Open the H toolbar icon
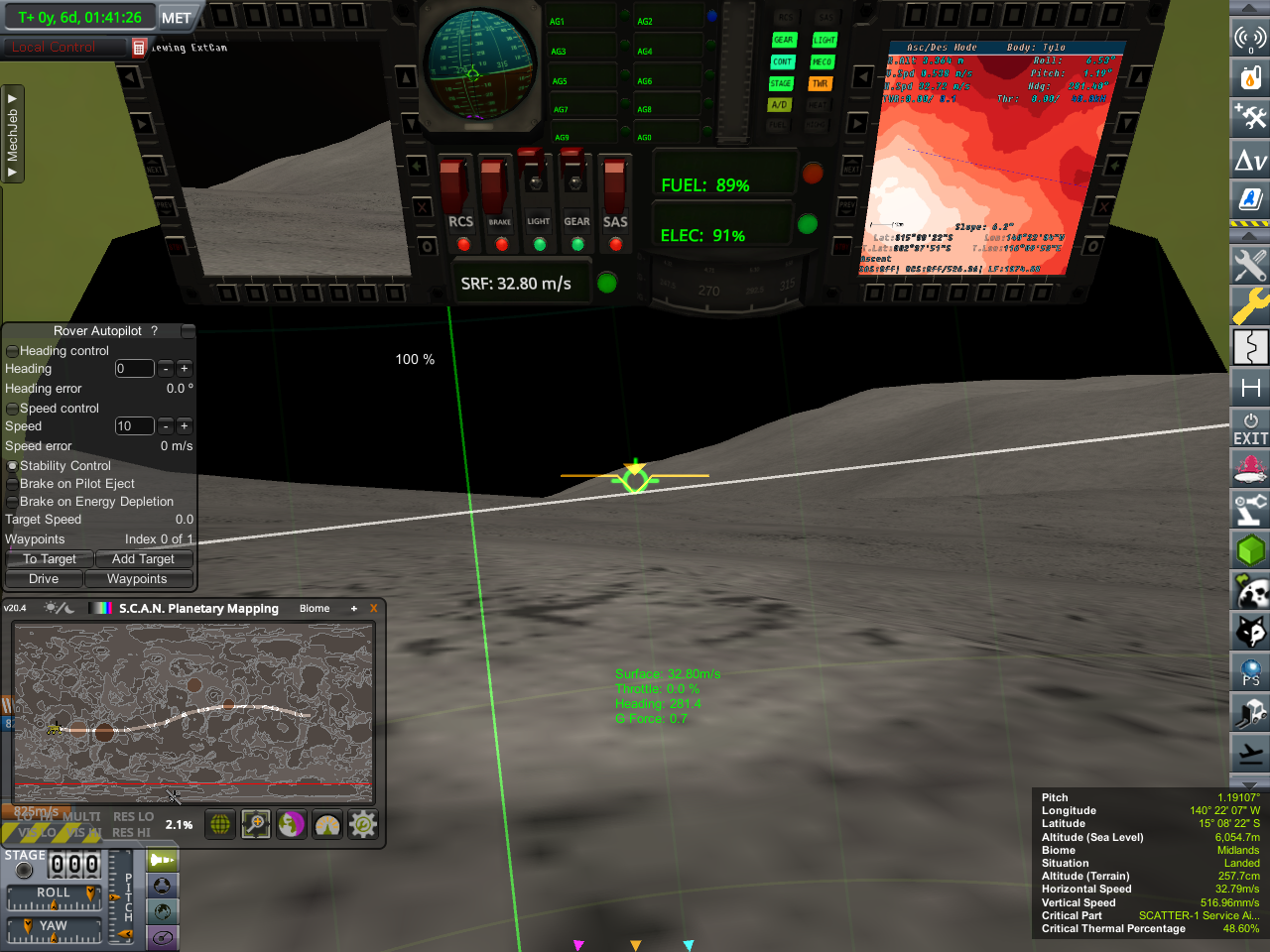 click(1250, 388)
